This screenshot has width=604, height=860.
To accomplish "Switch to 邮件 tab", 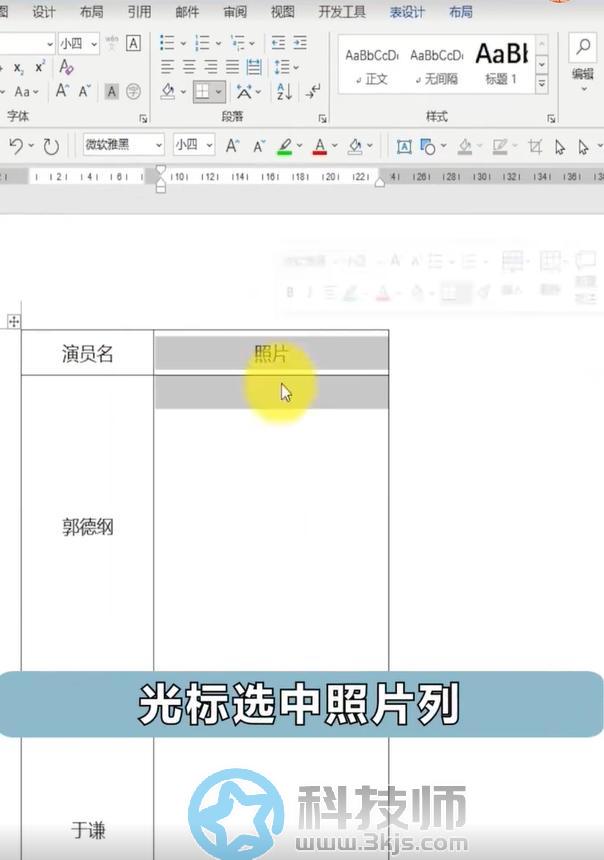I will (187, 12).
